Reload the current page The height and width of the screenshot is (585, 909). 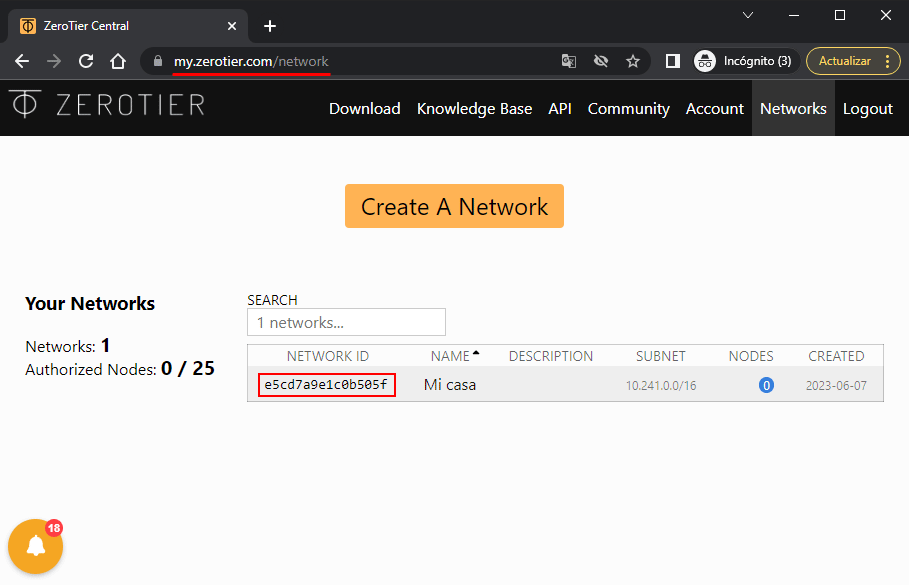86,61
